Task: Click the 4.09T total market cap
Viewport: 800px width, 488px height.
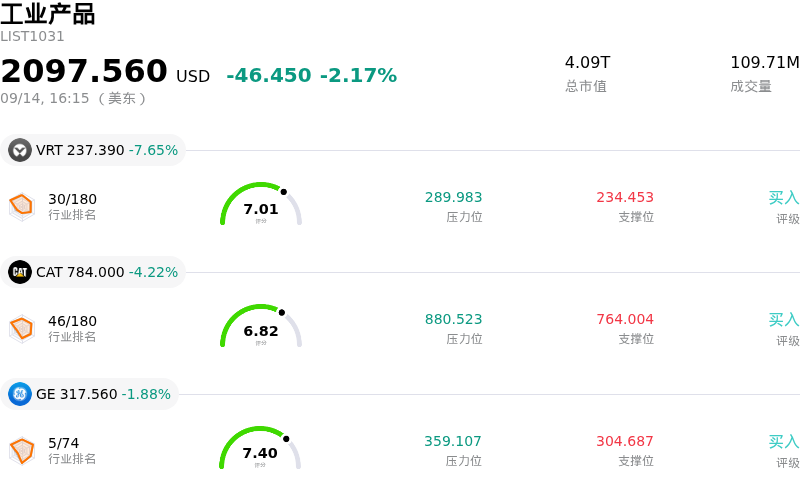Action: pos(587,62)
